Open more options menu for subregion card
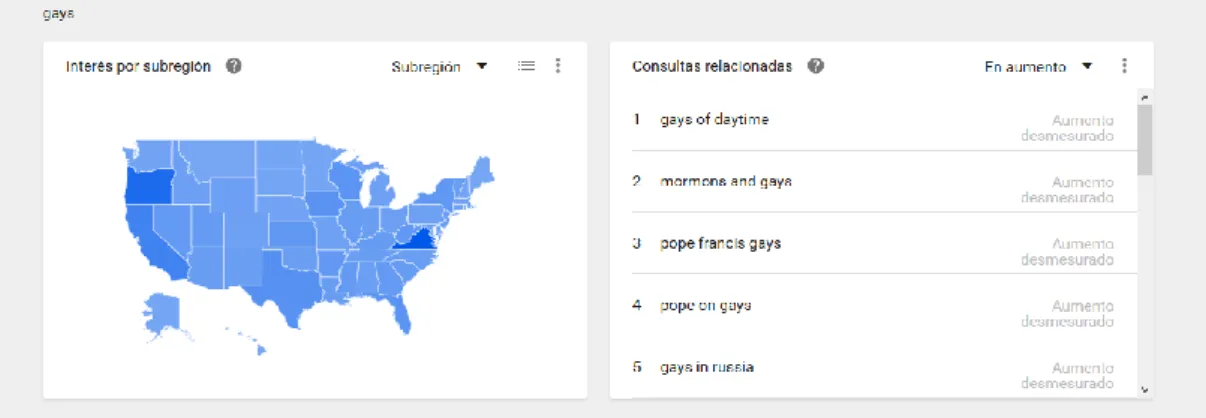The image size is (1206, 418). (558, 66)
